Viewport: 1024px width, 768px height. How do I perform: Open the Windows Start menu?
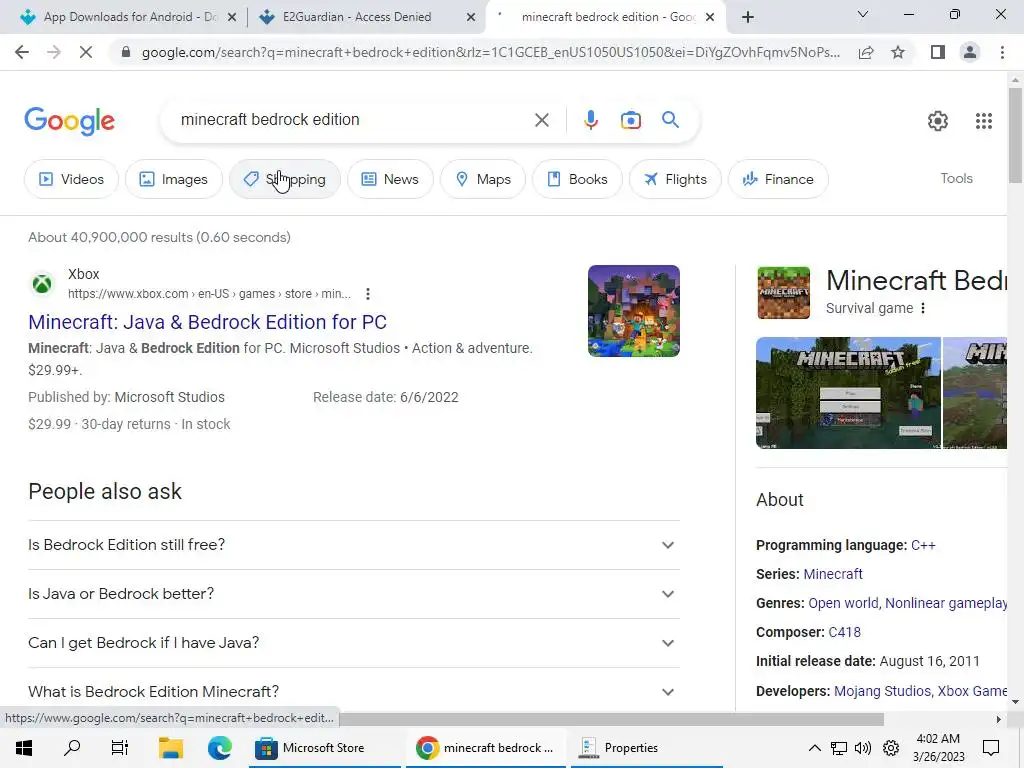(24, 748)
